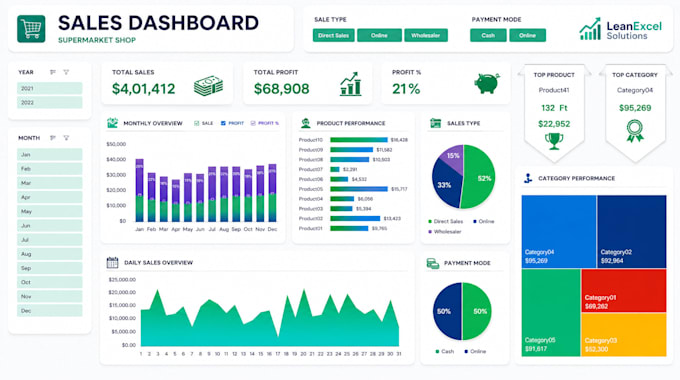
Task: Click the Jan bar in Monthly Overview chart
Action: [139, 190]
